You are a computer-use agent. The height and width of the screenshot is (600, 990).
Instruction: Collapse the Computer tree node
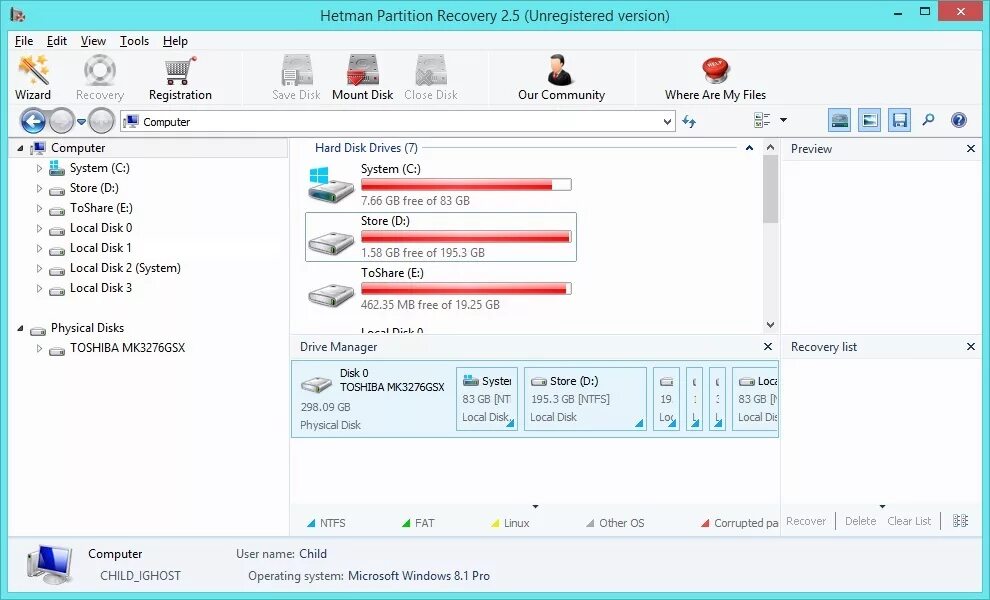click(20, 148)
